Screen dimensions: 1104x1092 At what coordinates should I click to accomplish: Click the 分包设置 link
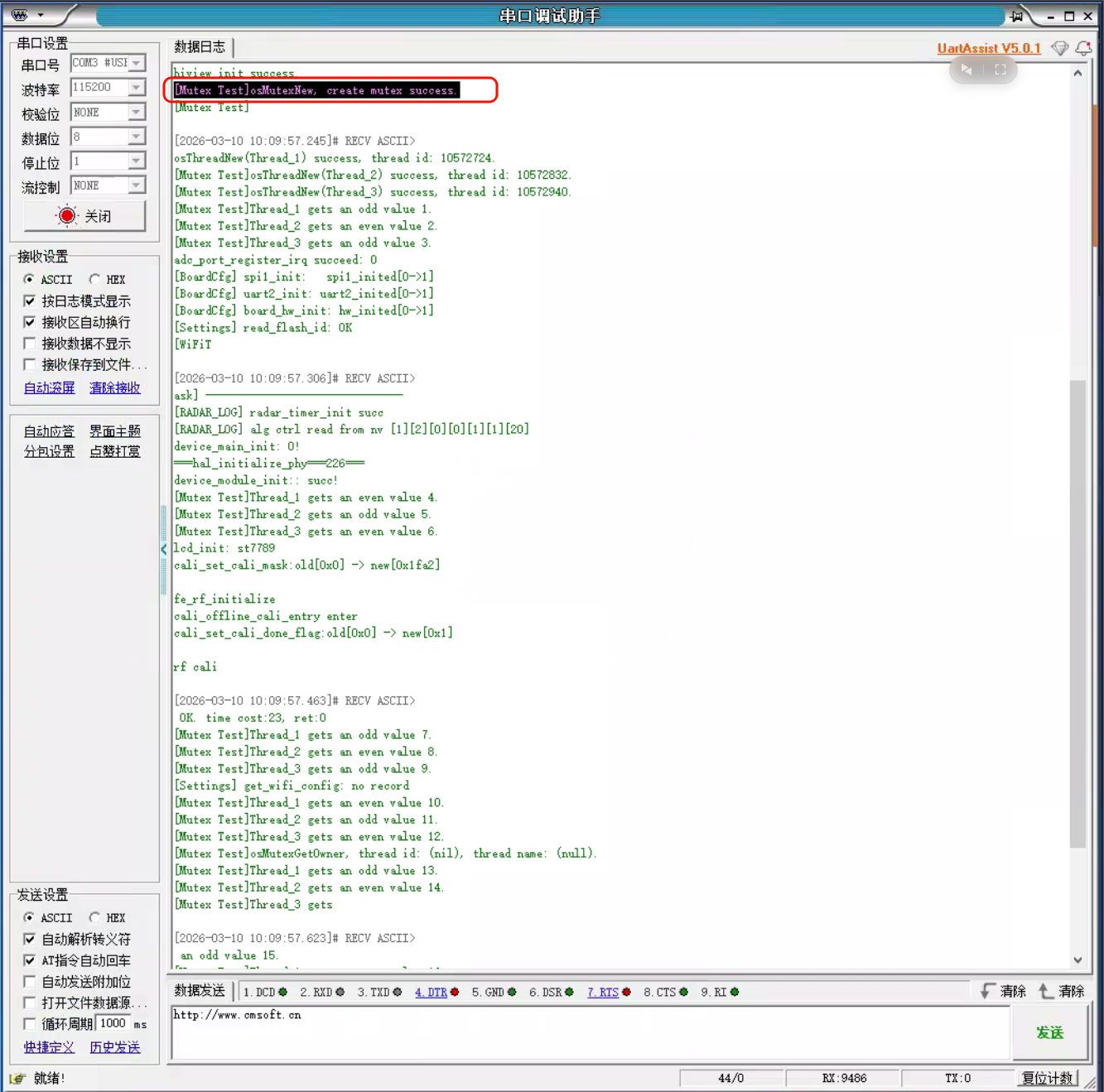[x=49, y=451]
